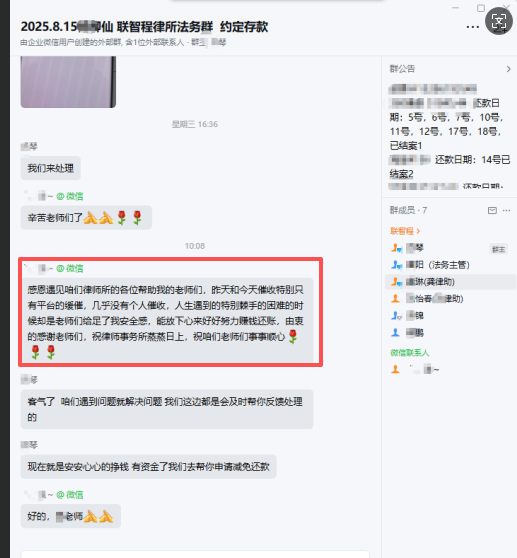
Task: Click the avatar icon beside the 锦 member
Action: 396,316
